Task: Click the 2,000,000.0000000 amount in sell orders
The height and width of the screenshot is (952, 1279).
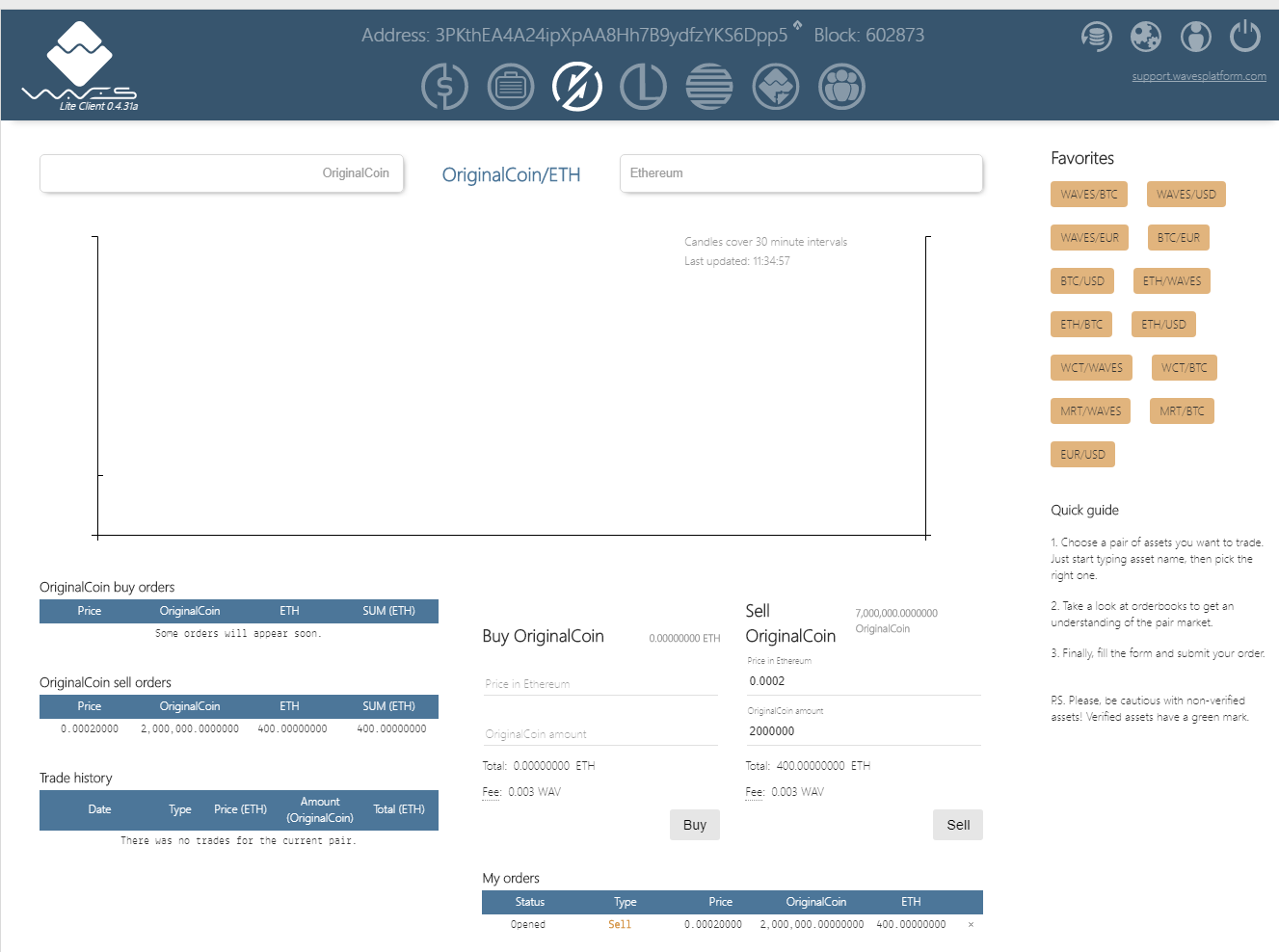Action: coord(190,729)
